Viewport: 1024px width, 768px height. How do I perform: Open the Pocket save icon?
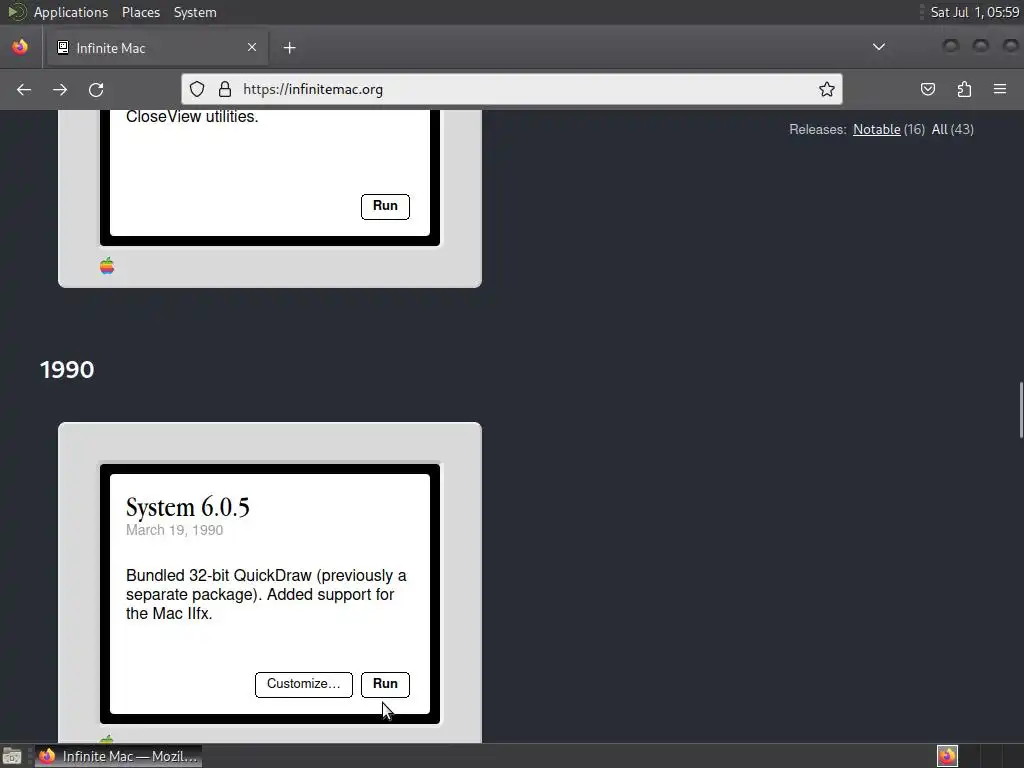[927, 89]
